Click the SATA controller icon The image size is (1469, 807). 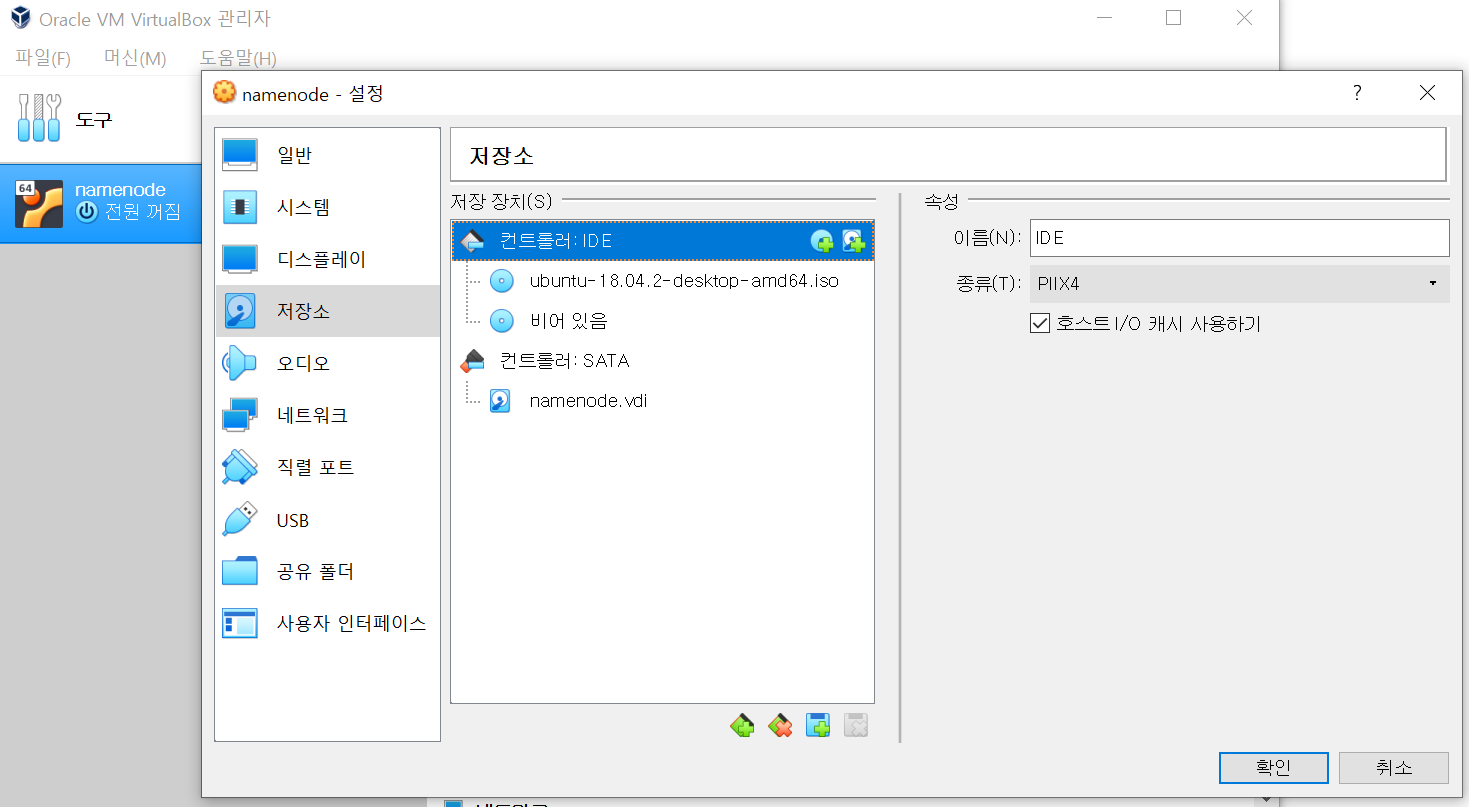coord(472,361)
